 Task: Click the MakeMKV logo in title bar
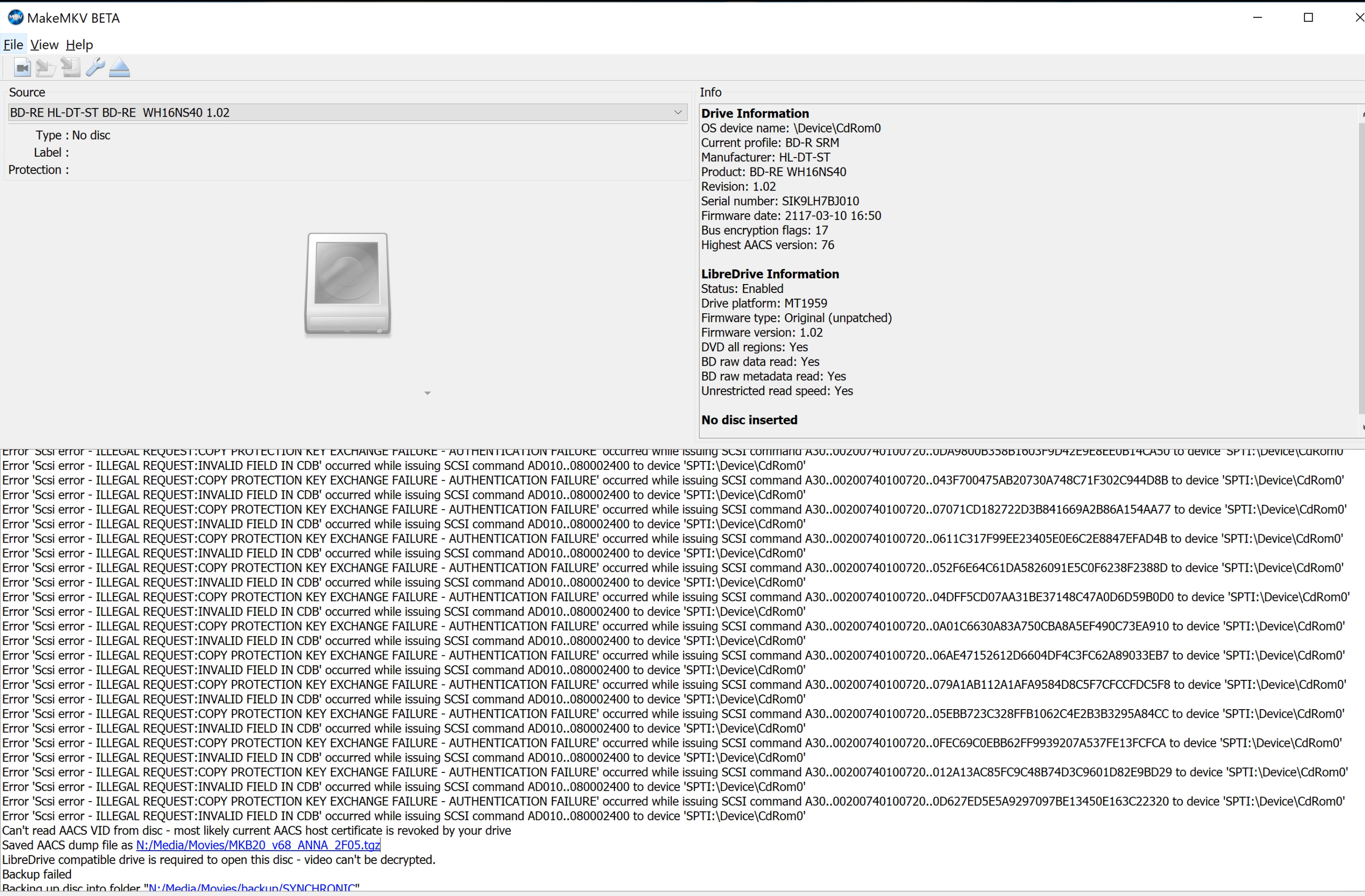pos(16,18)
